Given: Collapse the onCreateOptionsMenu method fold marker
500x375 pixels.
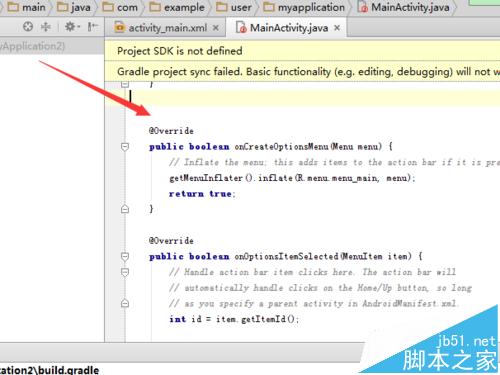Looking at the screenshot, I should coord(125,147).
